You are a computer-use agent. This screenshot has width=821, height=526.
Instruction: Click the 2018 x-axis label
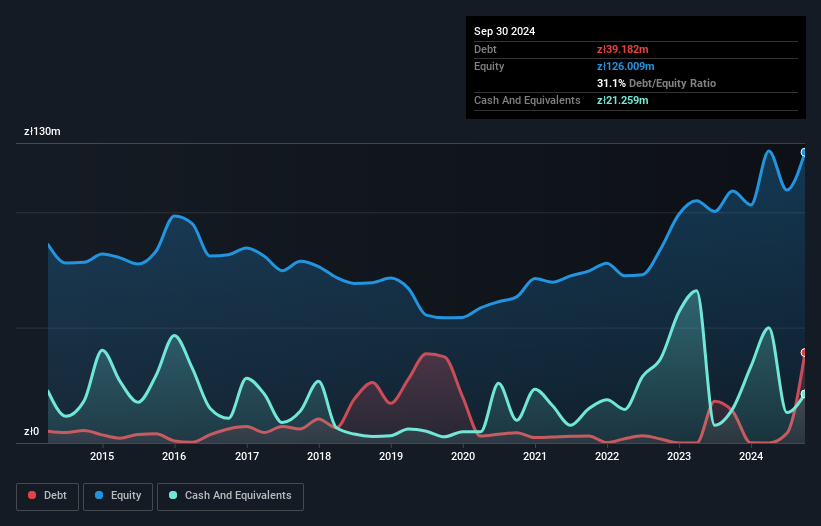coord(319,456)
